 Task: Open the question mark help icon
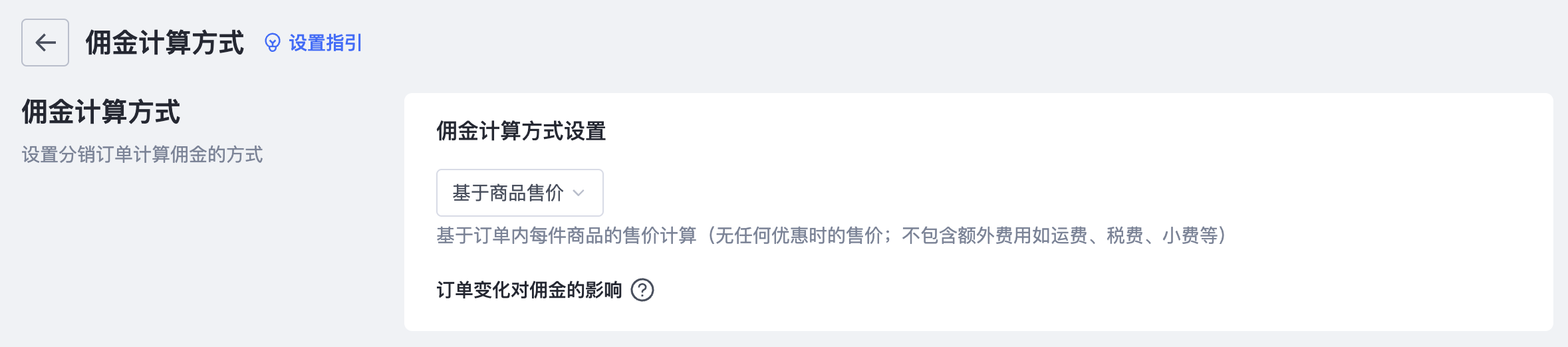click(x=642, y=290)
